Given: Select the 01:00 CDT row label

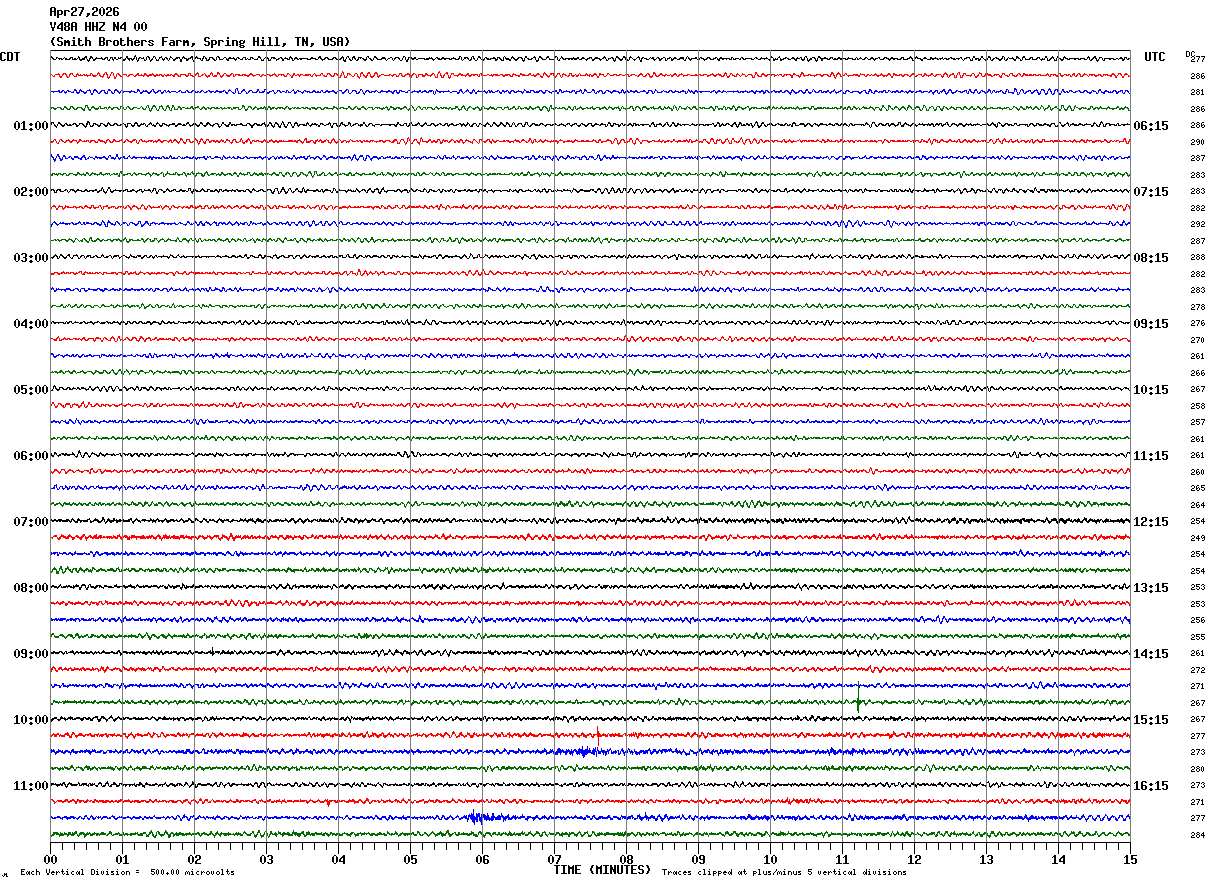Looking at the screenshot, I should click(31, 126).
